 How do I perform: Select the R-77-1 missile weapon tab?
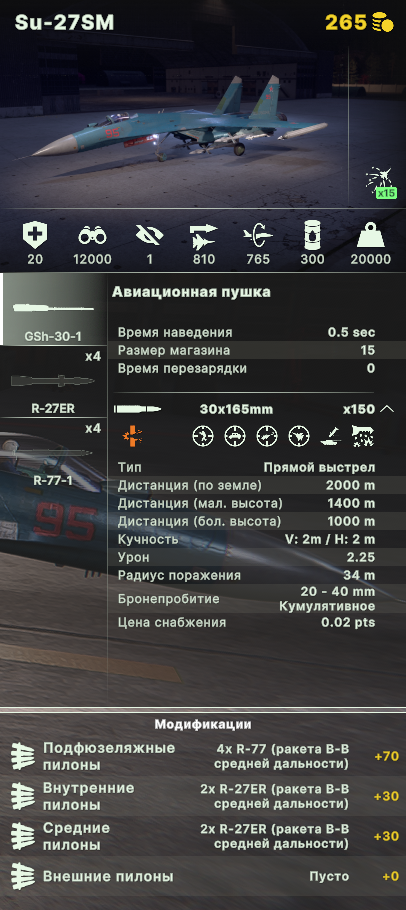tap(54, 454)
